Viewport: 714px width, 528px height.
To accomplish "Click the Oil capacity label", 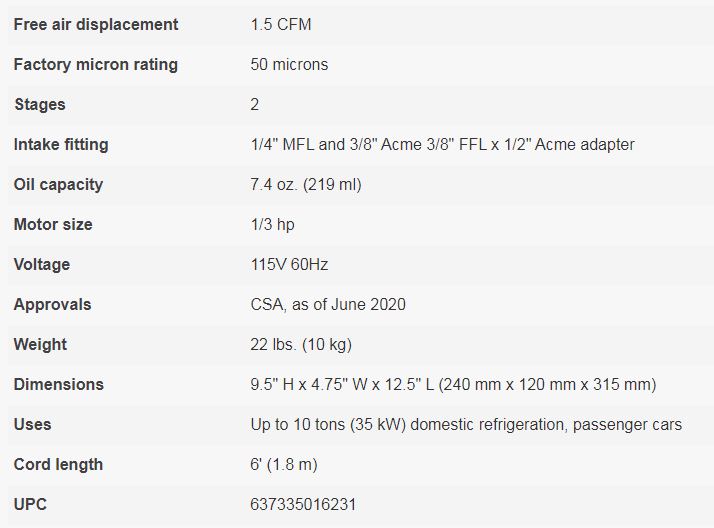I will coord(58,184).
